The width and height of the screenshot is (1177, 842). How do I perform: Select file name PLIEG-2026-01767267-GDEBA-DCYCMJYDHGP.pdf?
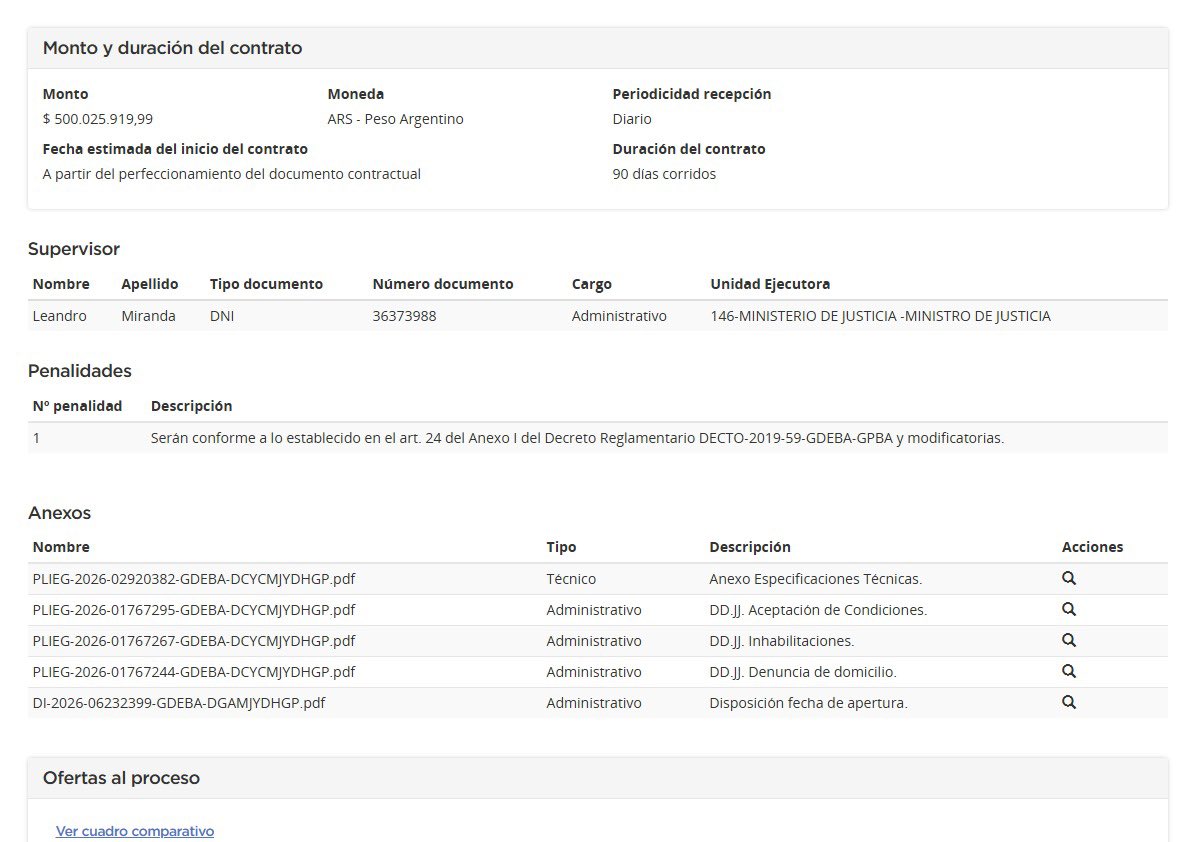[194, 641]
